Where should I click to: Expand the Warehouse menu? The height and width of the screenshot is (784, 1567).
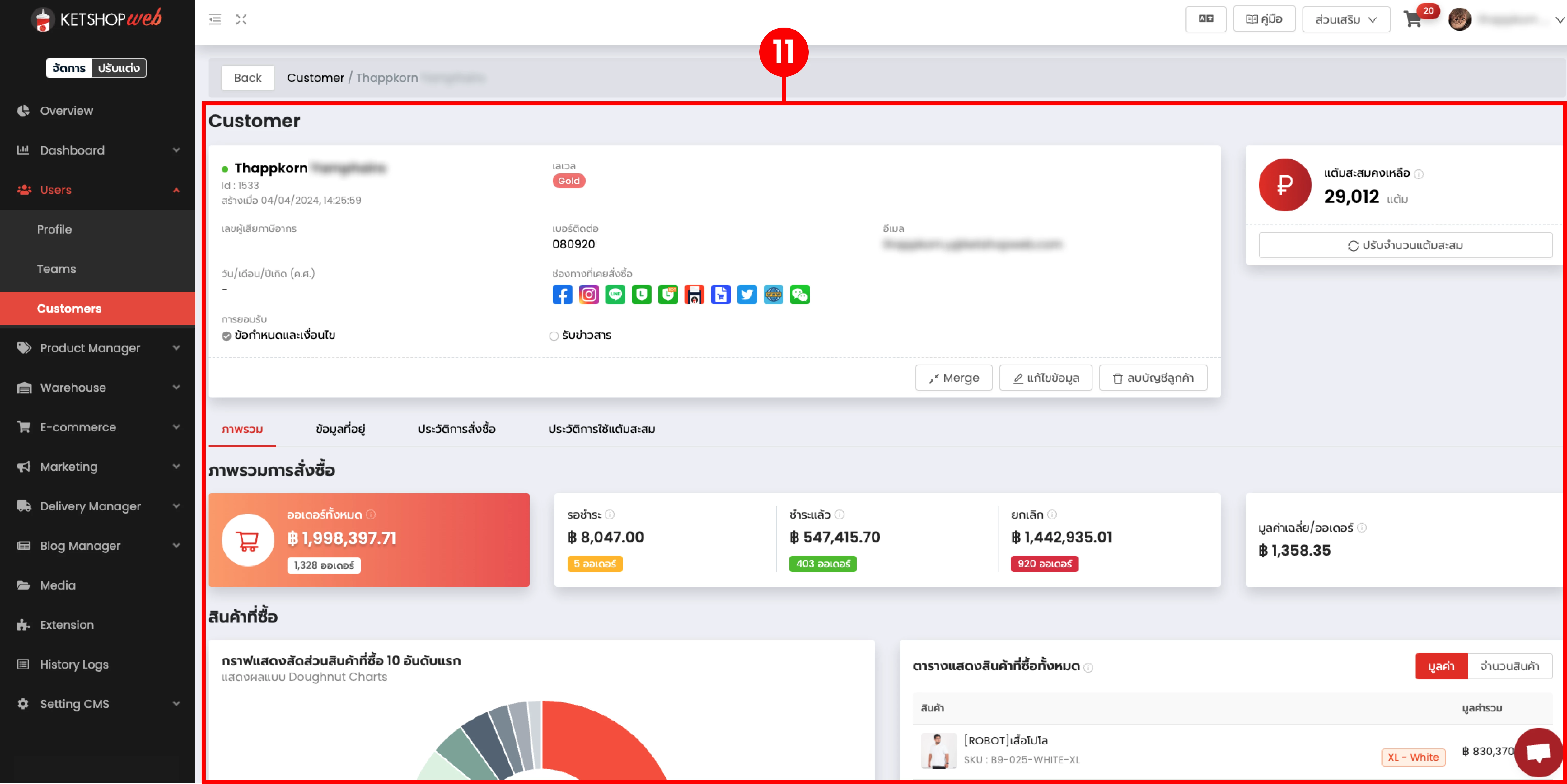pos(97,387)
